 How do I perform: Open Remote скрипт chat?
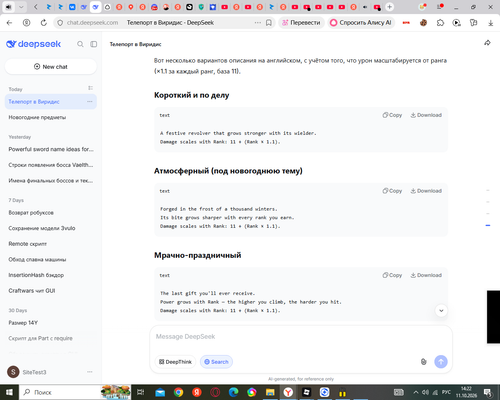tap(51, 244)
